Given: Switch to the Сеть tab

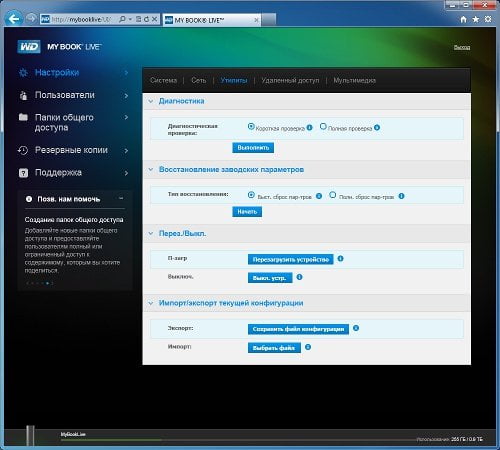Looking at the screenshot, I should point(199,80).
